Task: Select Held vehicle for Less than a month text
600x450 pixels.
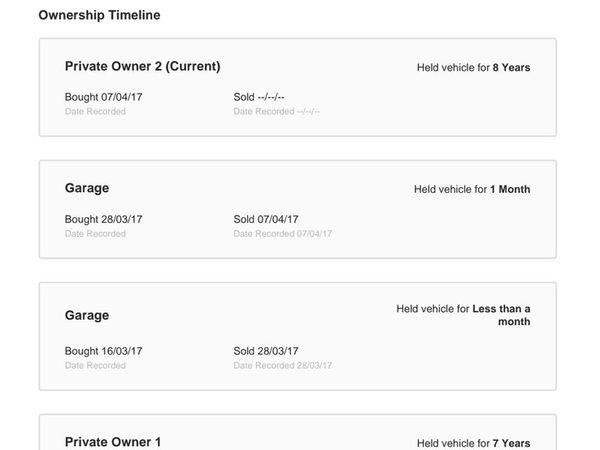Action: (x=463, y=315)
